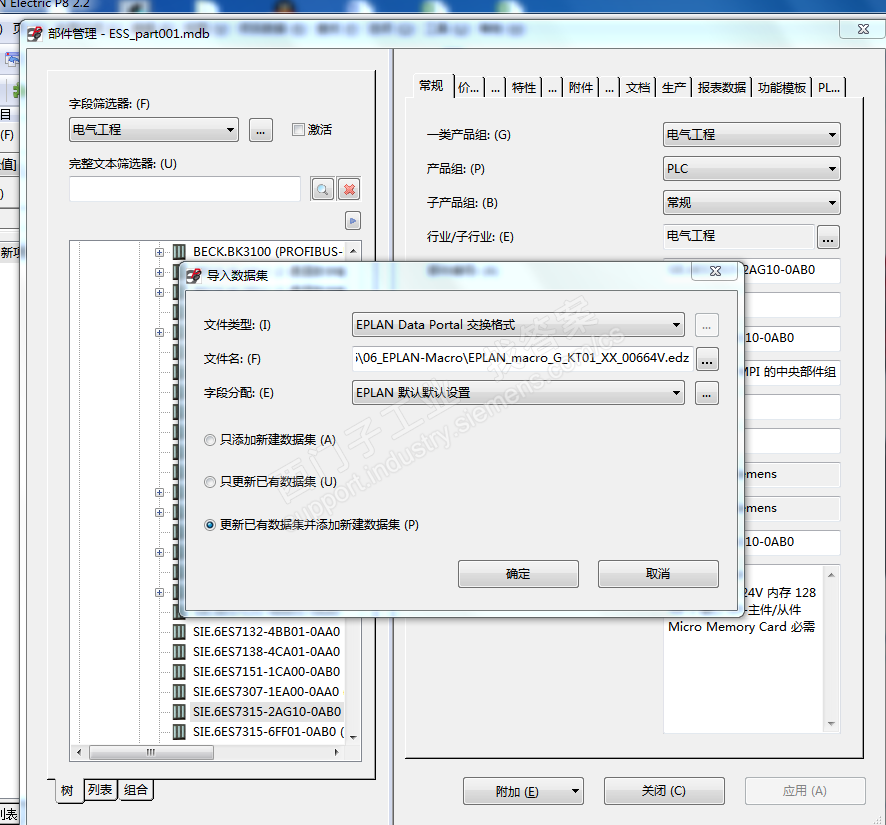The image size is (886, 825).
Task: Click the 确定 button
Action: [518, 574]
